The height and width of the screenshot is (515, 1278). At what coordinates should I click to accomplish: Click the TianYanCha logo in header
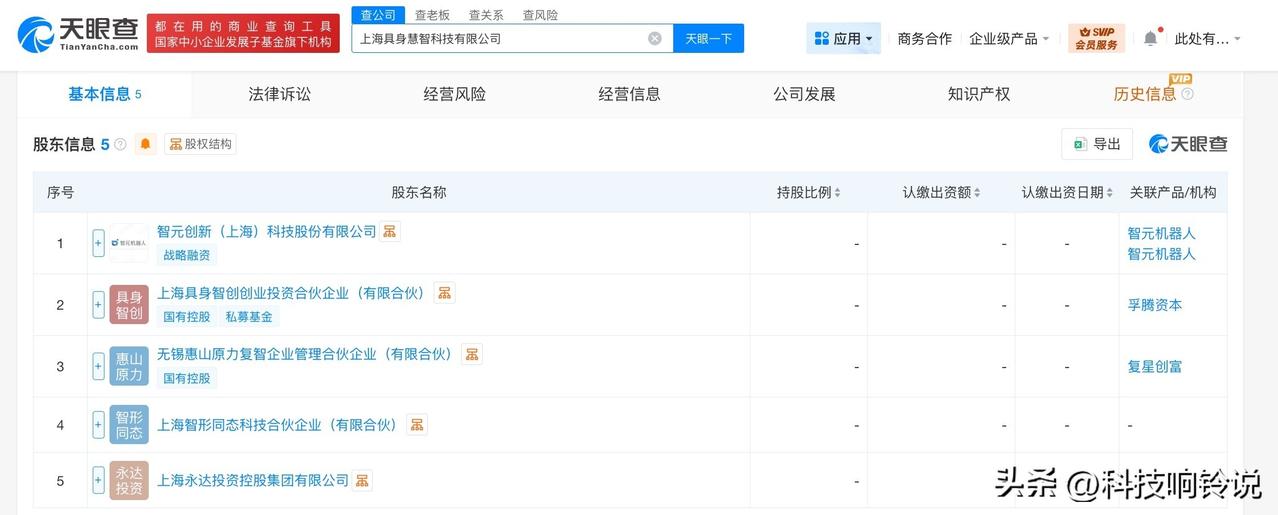coord(78,34)
